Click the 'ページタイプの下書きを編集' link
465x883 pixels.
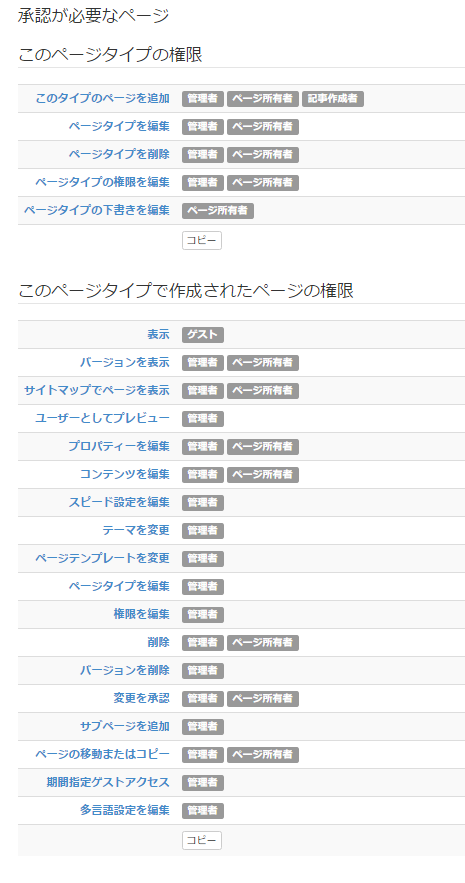[96, 211]
